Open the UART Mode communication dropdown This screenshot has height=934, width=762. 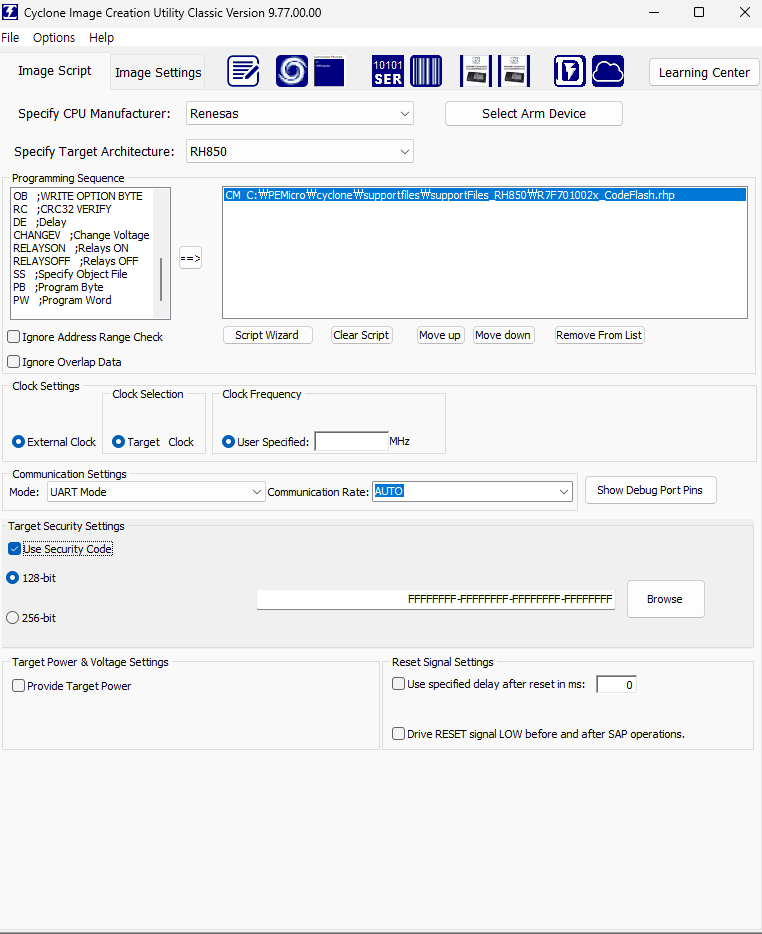click(156, 492)
